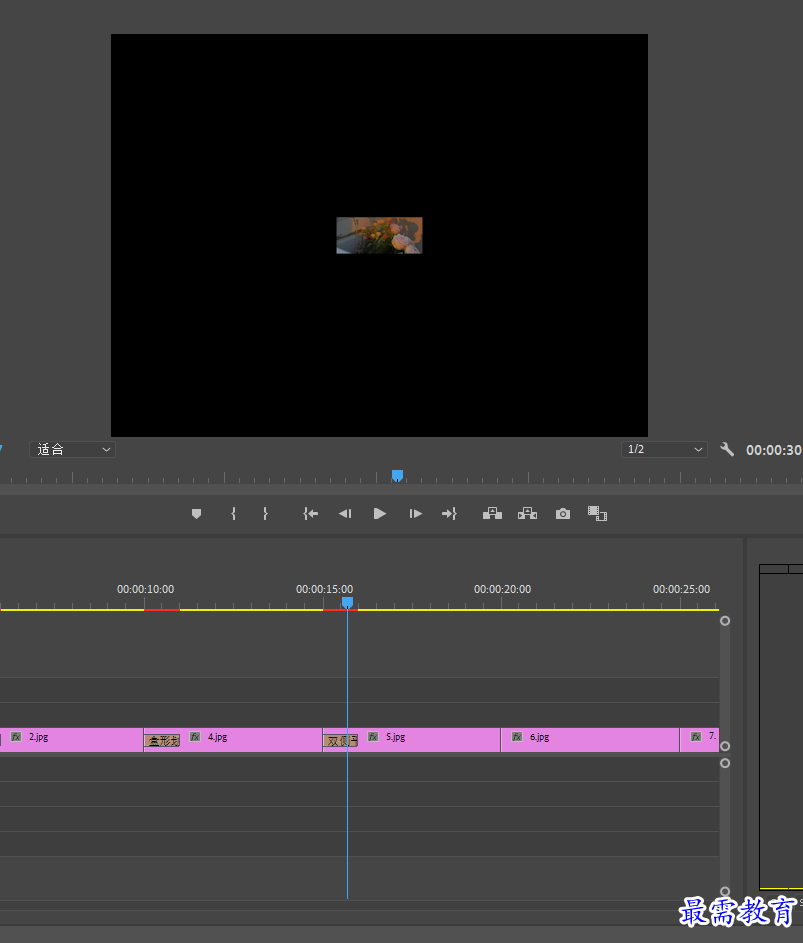803x943 pixels.
Task: Click the Mark In bracket button
Action: click(233, 514)
